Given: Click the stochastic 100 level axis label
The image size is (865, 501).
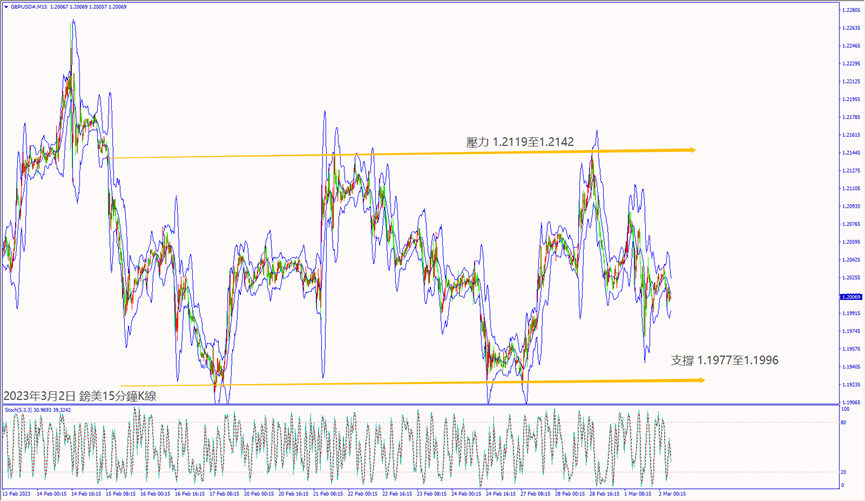Looking at the screenshot, I should (x=846, y=409).
